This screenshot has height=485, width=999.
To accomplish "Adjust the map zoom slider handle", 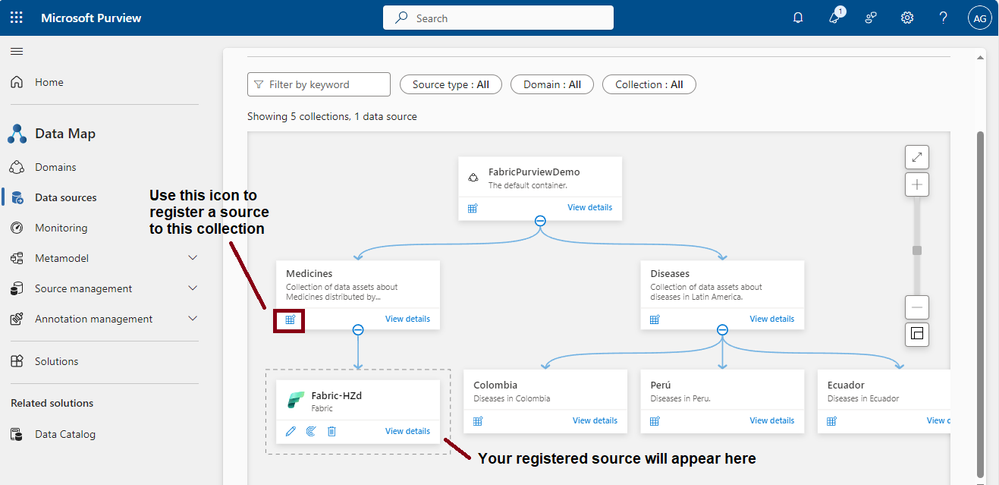I will point(917,250).
